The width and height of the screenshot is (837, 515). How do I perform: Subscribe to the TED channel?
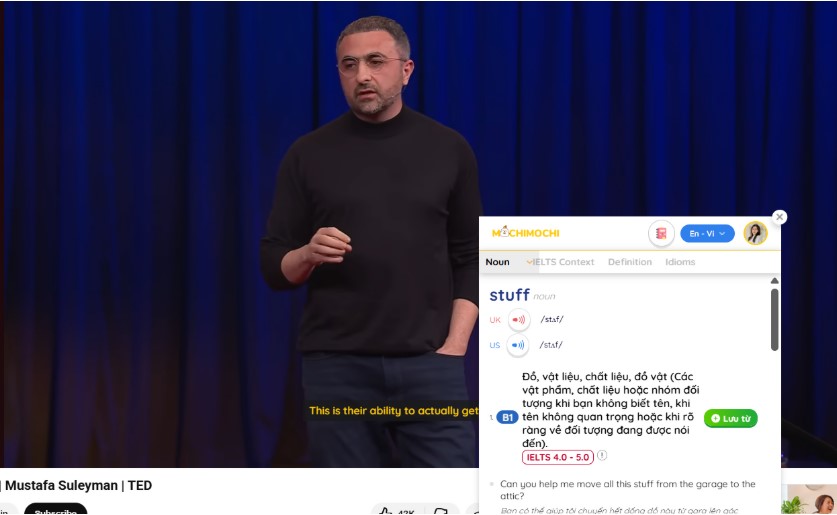coord(56,510)
